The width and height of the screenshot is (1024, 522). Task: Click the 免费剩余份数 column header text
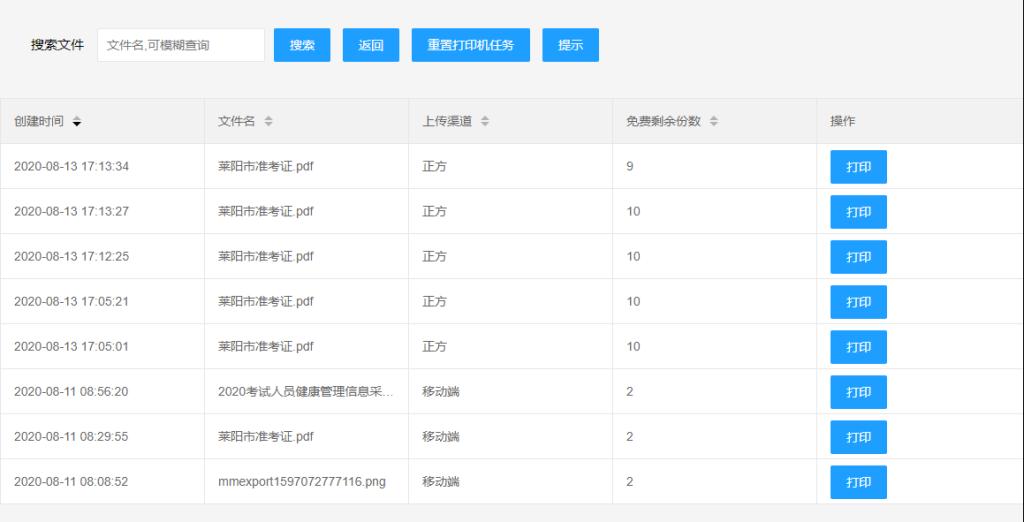[664, 122]
